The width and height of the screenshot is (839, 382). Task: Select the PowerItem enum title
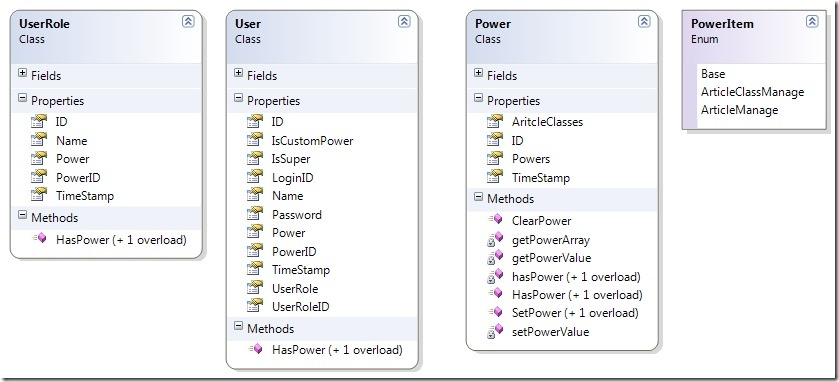(x=722, y=24)
